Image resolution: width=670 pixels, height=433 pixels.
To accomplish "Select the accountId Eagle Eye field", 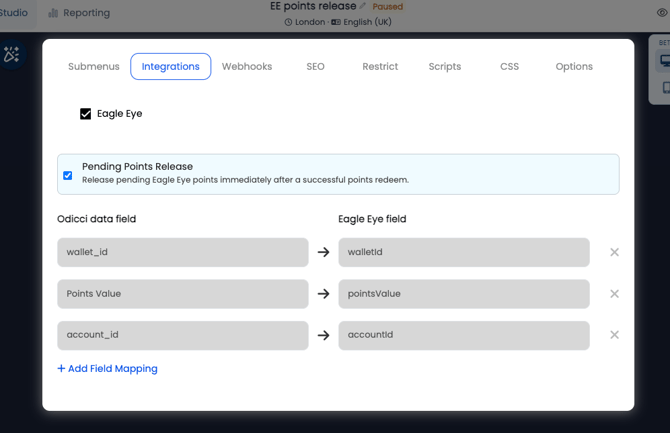I will [x=464, y=335].
